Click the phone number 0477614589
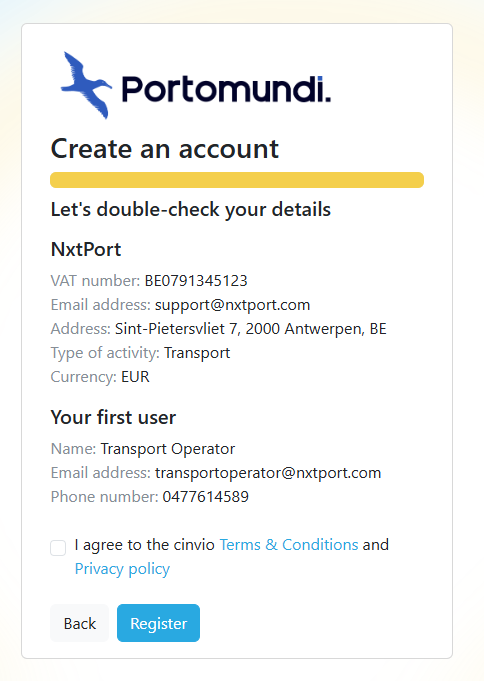The image size is (484, 681). (x=206, y=497)
